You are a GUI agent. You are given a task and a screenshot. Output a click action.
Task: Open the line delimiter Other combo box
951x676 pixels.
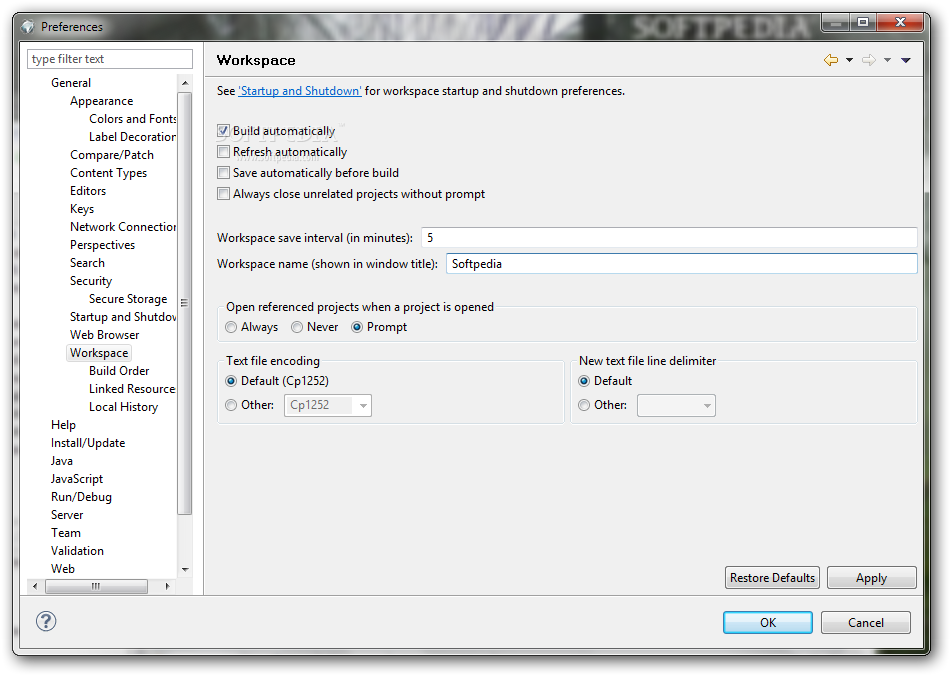coord(676,405)
